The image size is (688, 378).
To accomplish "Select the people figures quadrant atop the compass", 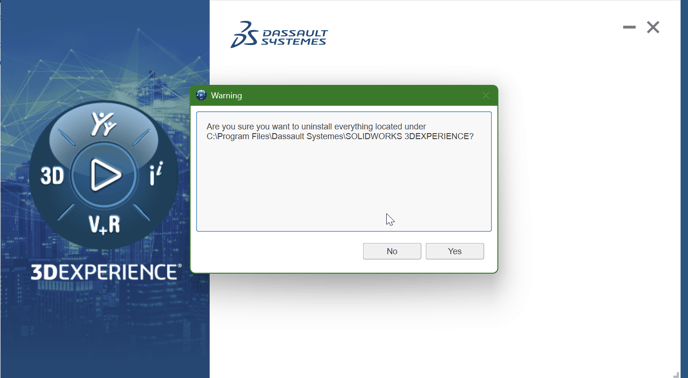I will pos(104,125).
